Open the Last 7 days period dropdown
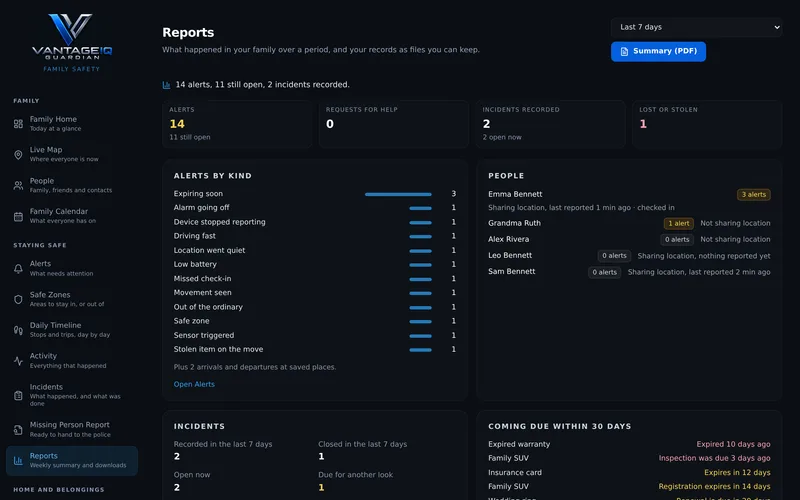 [696, 27]
